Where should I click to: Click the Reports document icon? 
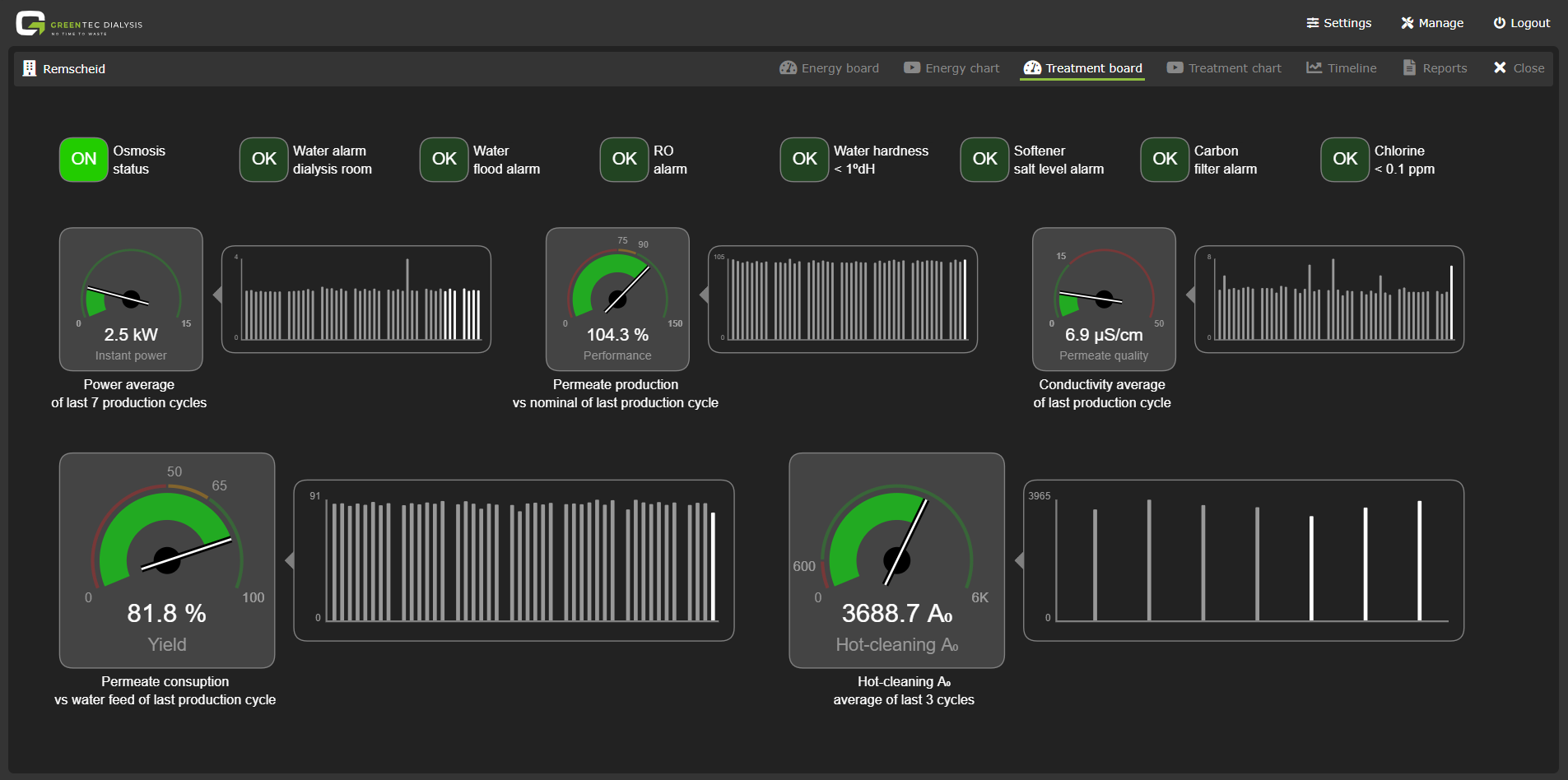pos(1409,68)
